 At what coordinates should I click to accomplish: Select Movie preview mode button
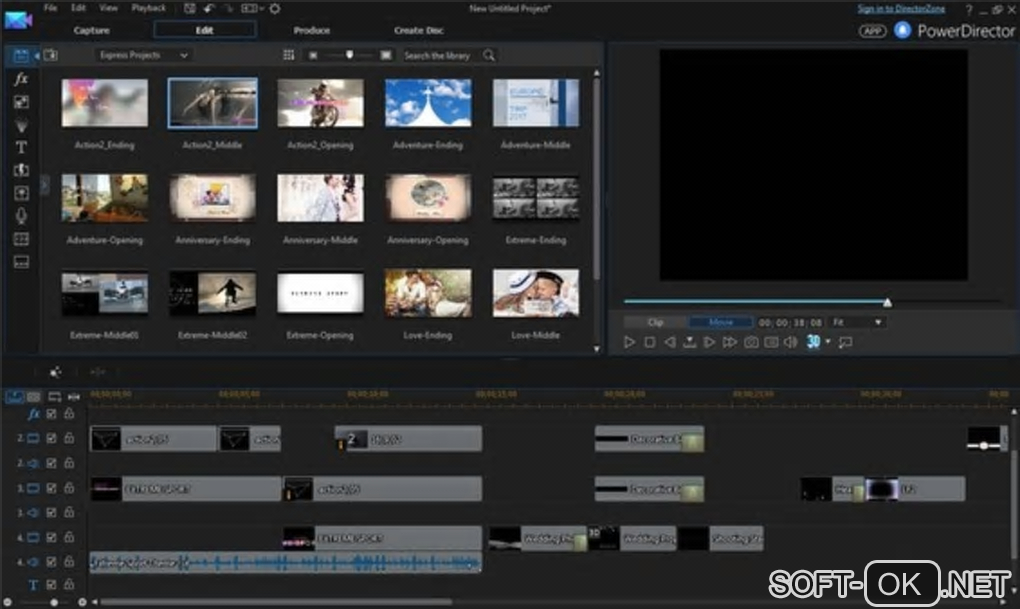721,322
